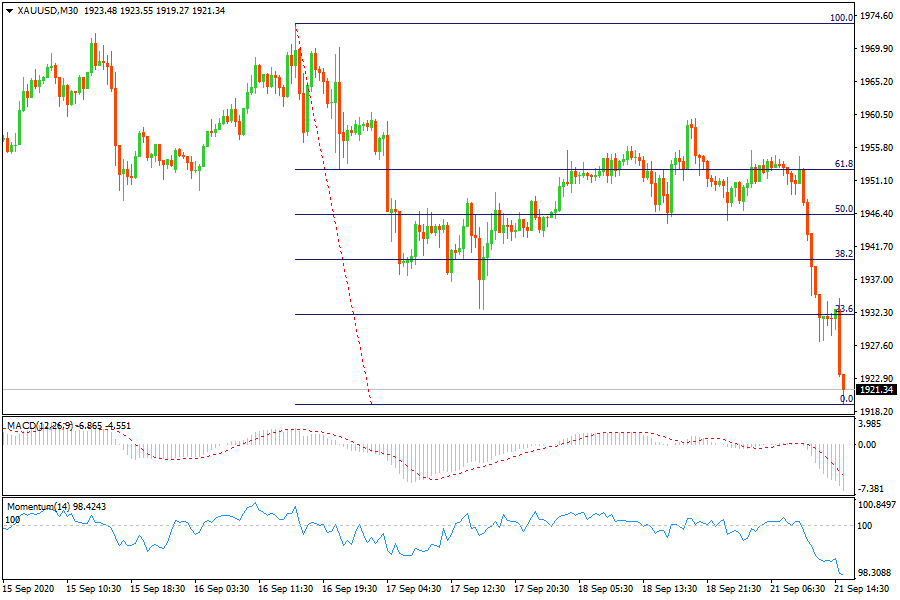Click the Fibonacci 23.6 level label
Viewport: 900px width, 600px height.
tap(843, 309)
